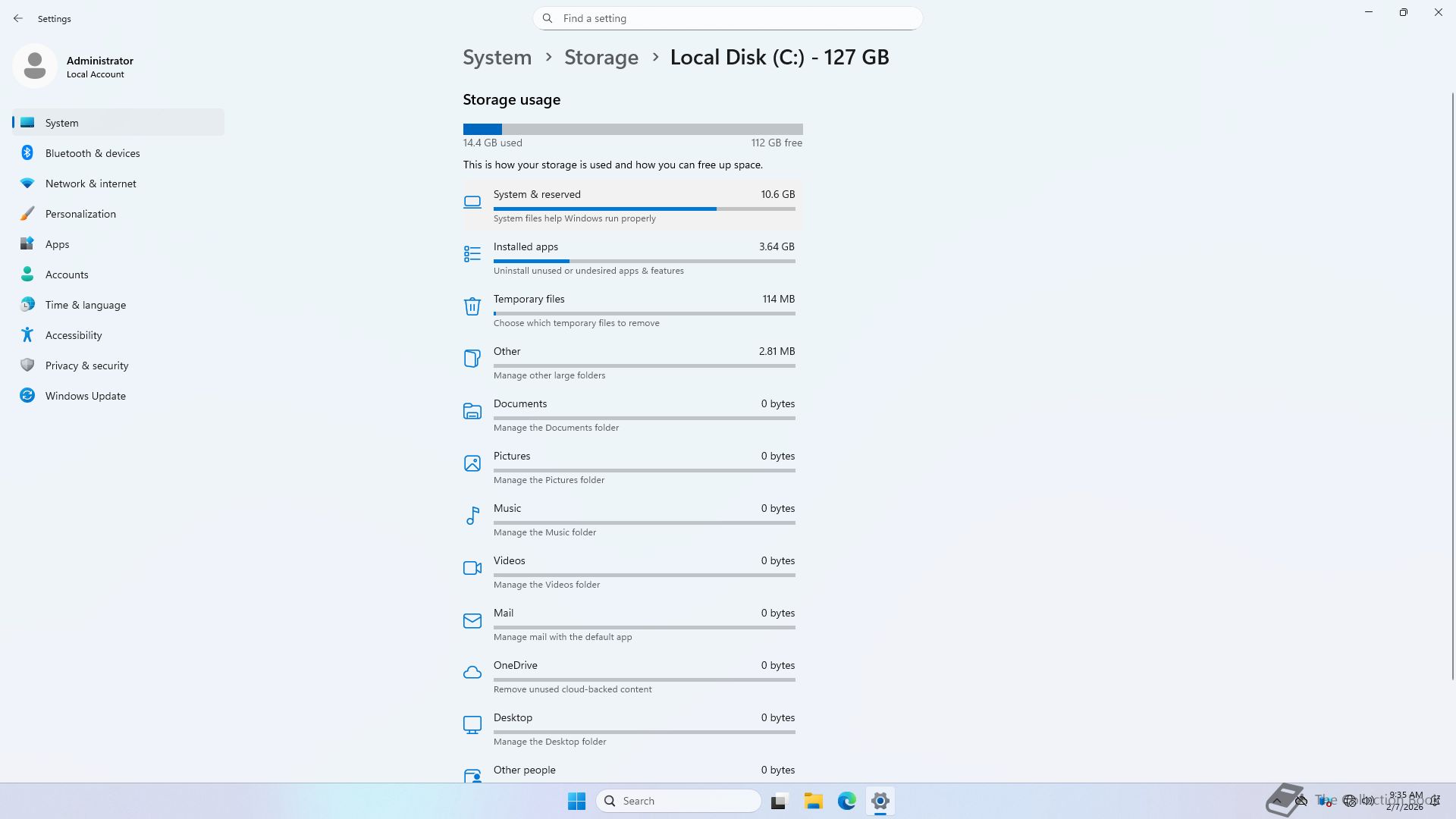This screenshot has height=819, width=1456.
Task: Click the OneDrive cloud icon
Action: point(472,673)
